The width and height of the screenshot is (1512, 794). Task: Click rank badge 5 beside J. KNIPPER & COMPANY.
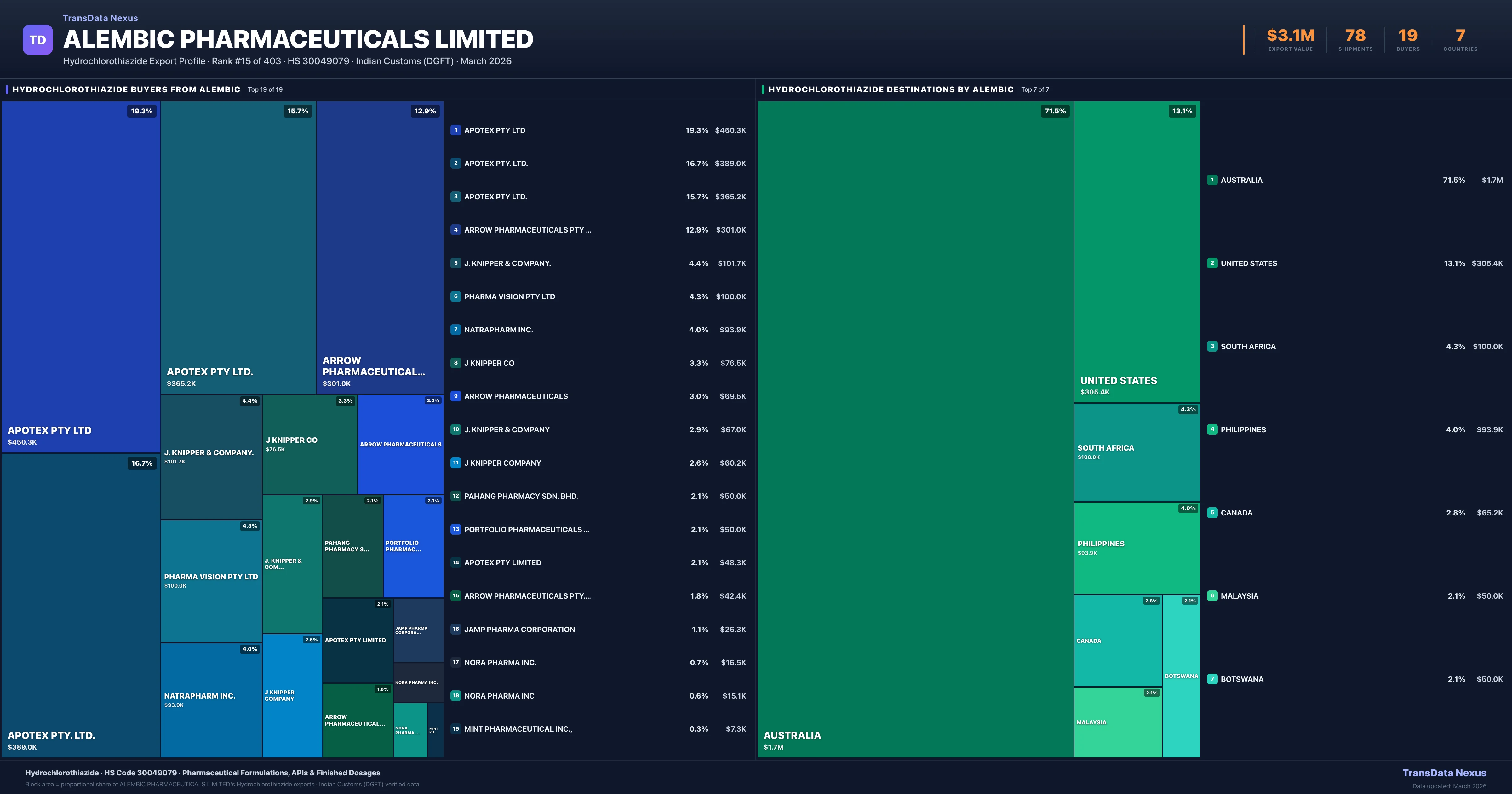tap(455, 263)
